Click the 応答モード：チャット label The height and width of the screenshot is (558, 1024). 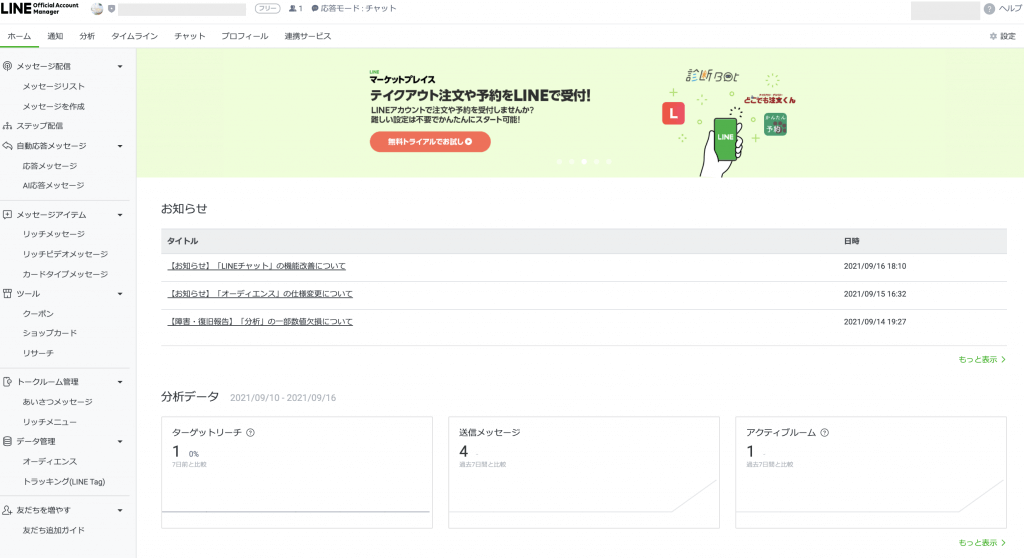pyautogui.click(x=358, y=8)
